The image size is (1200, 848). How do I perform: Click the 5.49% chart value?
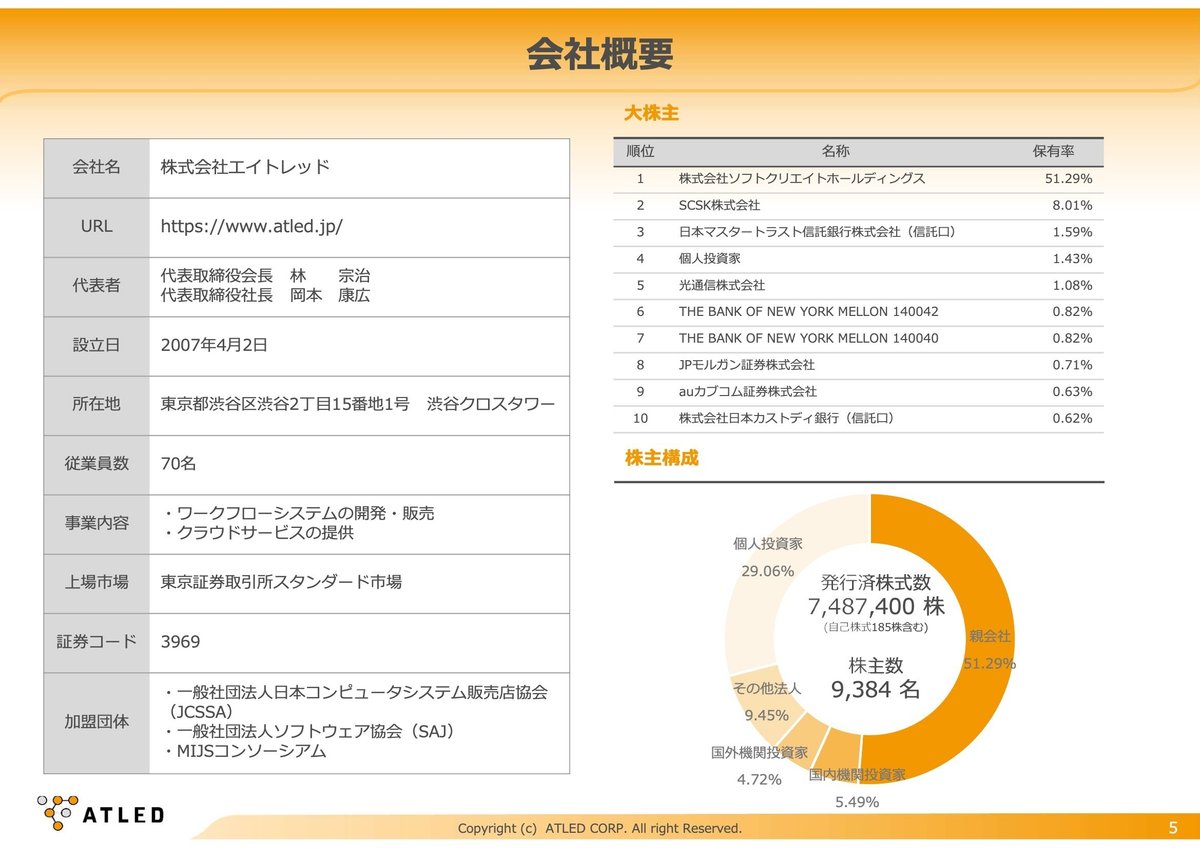click(857, 802)
